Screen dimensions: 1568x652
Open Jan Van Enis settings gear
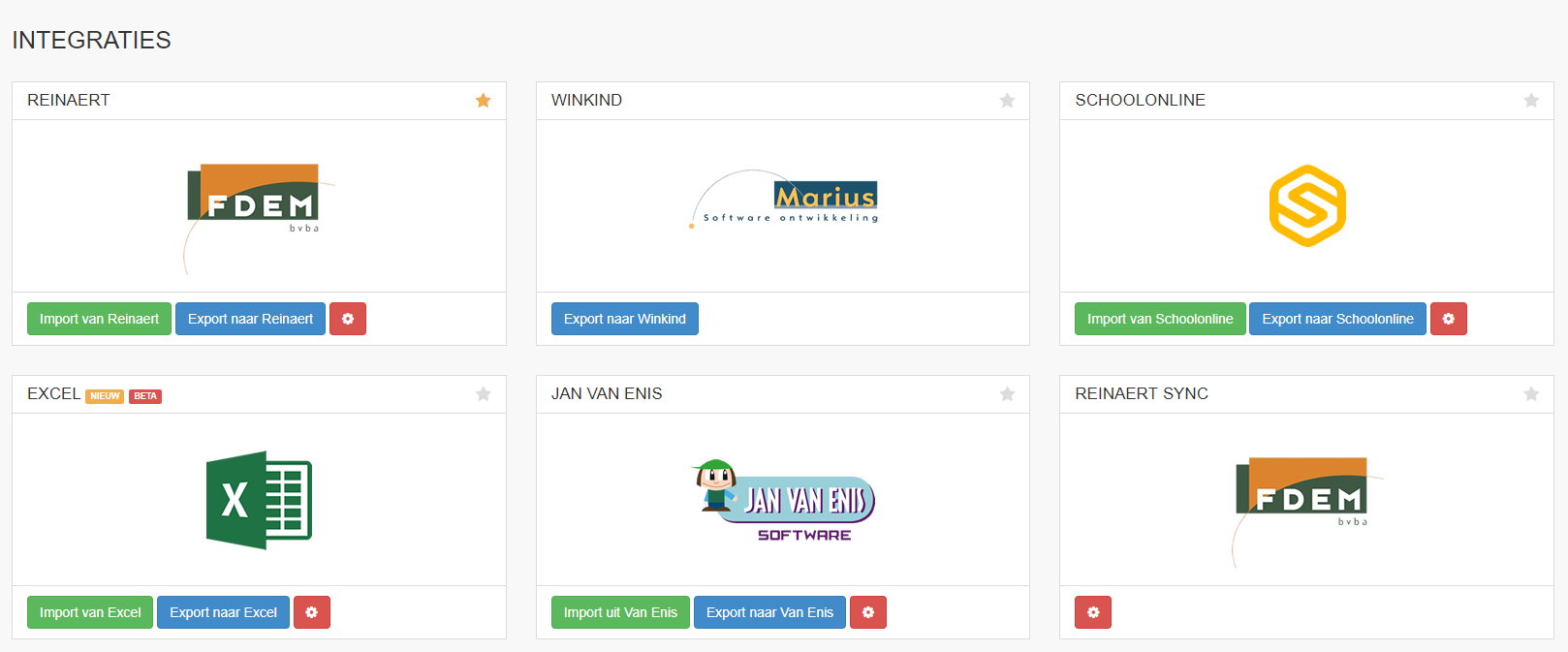[x=868, y=612]
